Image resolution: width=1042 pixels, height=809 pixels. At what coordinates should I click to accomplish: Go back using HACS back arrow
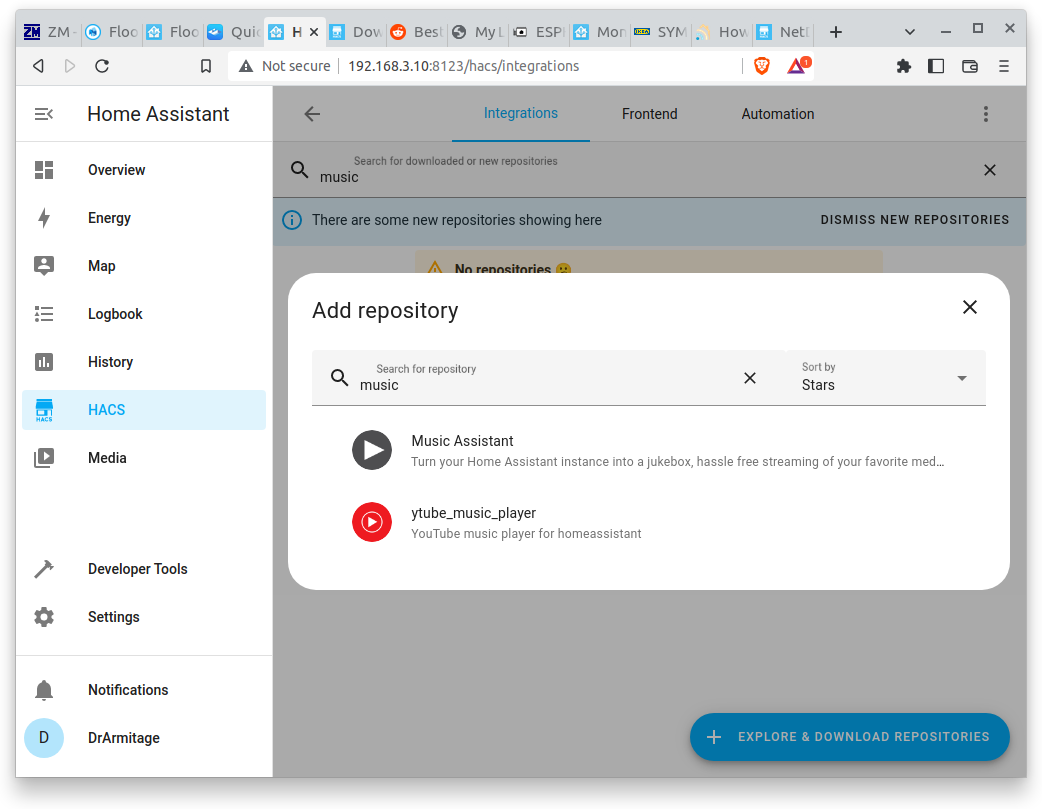tap(312, 114)
